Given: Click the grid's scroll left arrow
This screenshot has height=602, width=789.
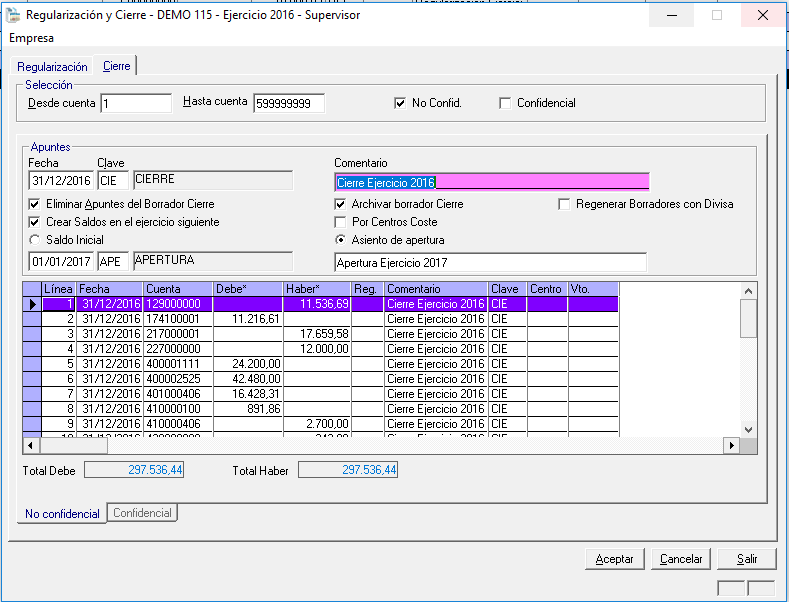Looking at the screenshot, I should 31,445.
